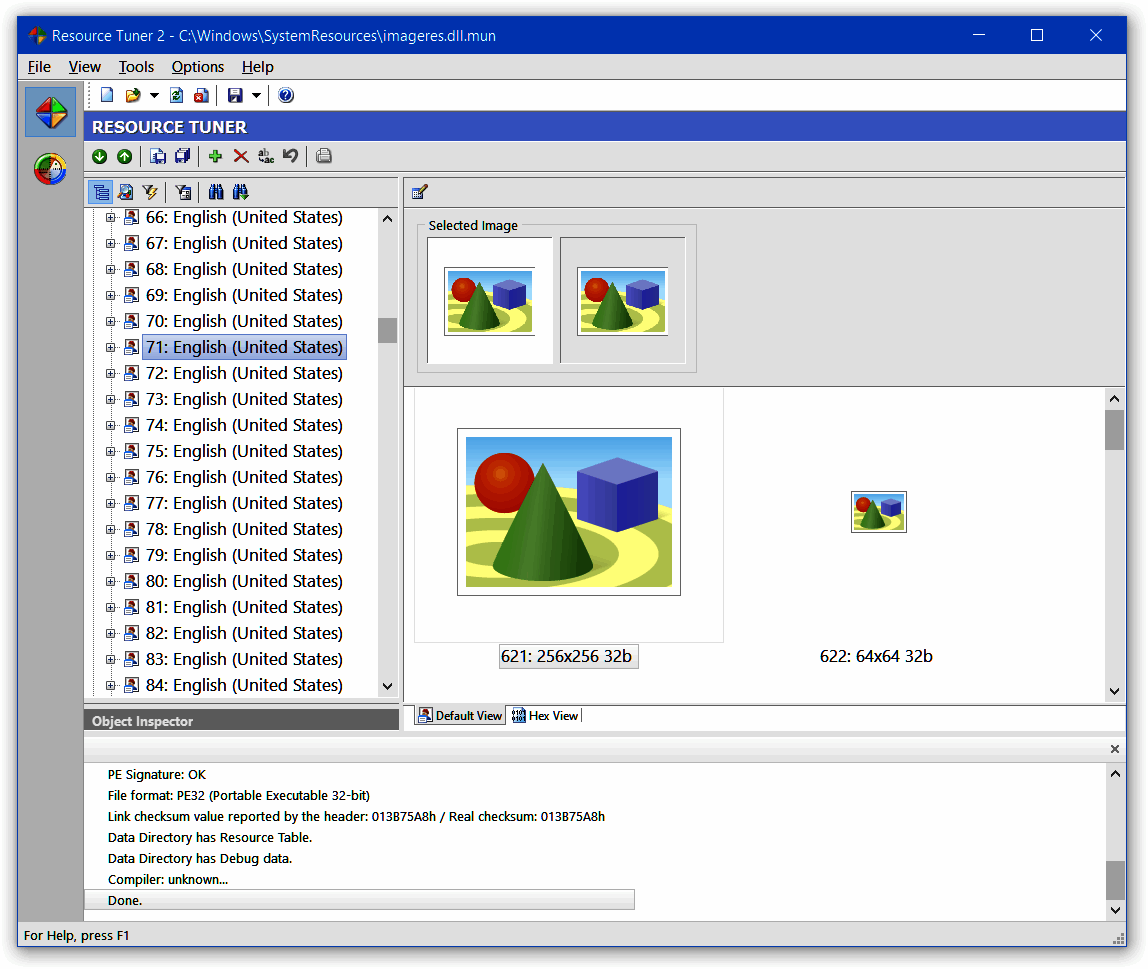
Task: Open Help contents with the question mark icon
Action: coord(286,95)
